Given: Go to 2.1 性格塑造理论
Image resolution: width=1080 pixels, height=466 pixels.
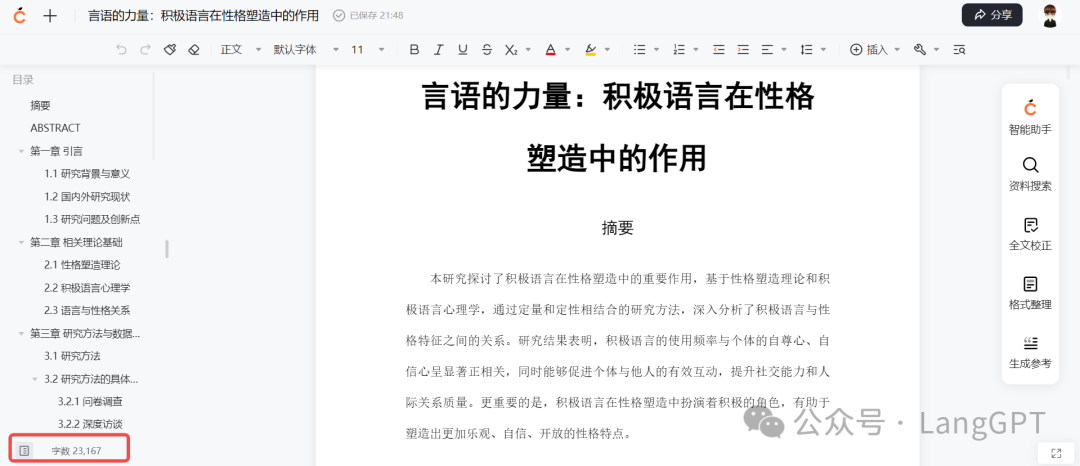Looking at the screenshot, I should (x=81, y=265).
